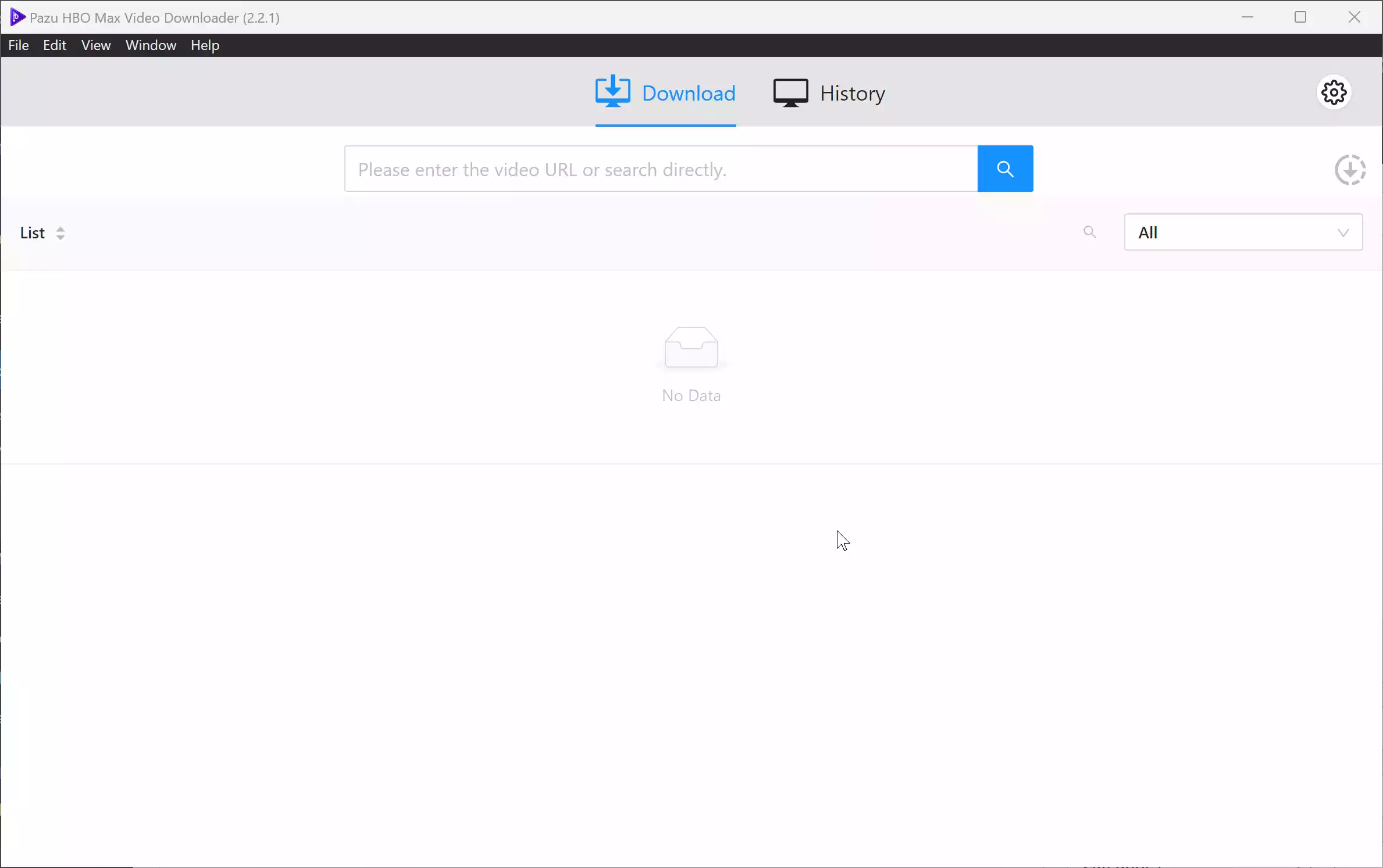Open the settings gear icon
1383x868 pixels.
pyautogui.click(x=1334, y=92)
